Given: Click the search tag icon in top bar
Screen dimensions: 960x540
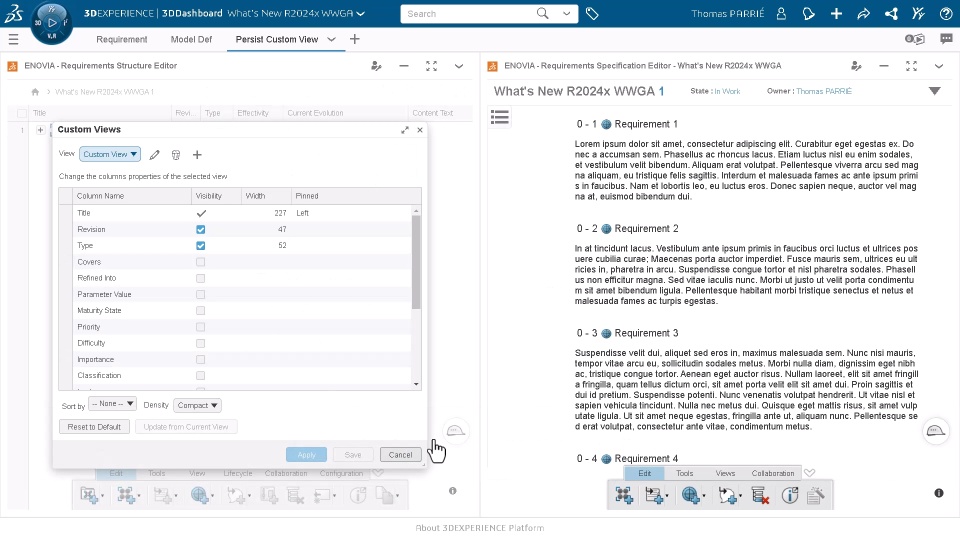Looking at the screenshot, I should coord(592,13).
